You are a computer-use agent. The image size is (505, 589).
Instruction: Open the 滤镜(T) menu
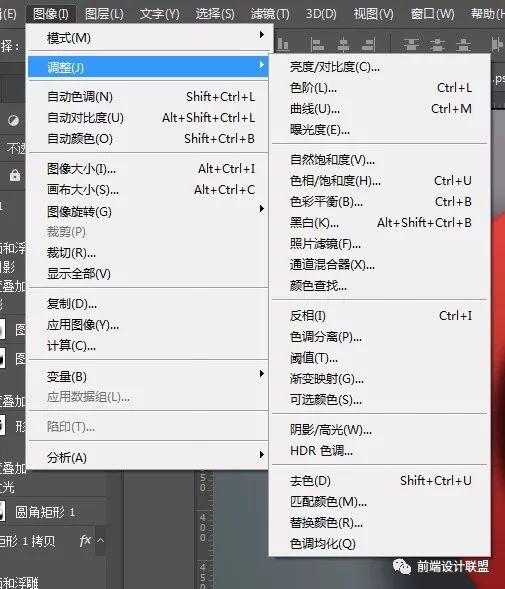(x=270, y=14)
